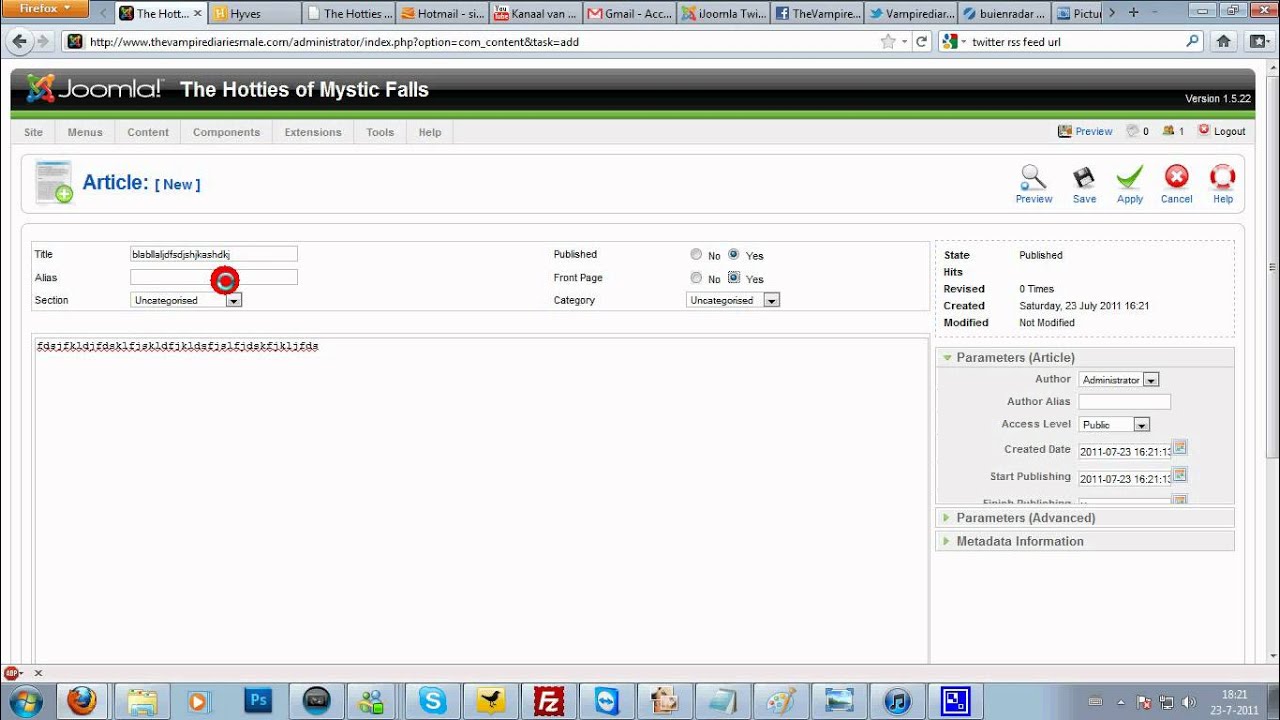1280x720 pixels.
Task: Open the Components menu
Action: [226, 132]
